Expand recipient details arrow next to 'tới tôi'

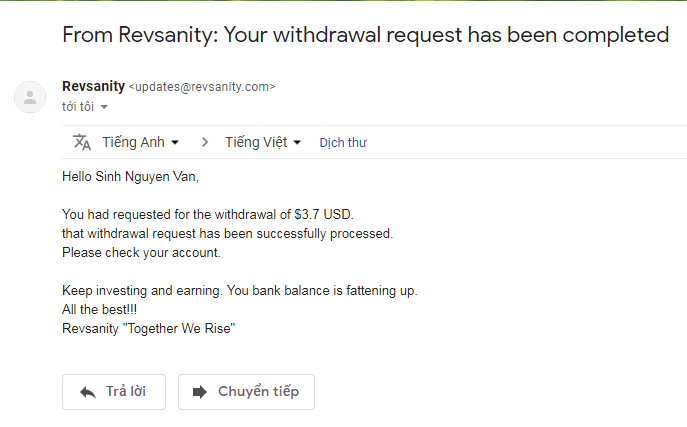click(104, 107)
